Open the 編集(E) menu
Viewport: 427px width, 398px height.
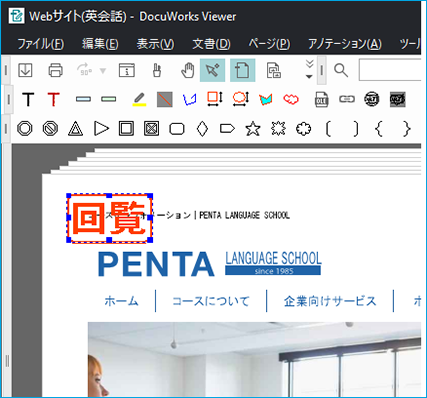[100, 44]
